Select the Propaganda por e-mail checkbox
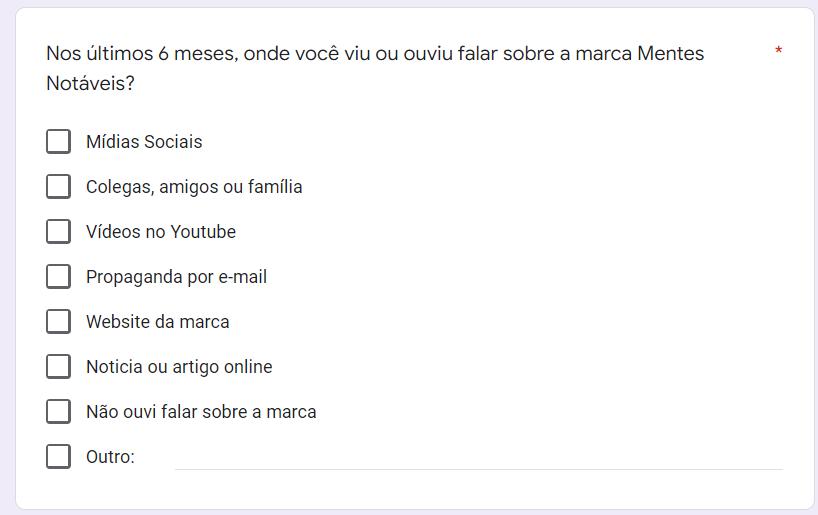This screenshot has width=818, height=515. click(x=58, y=276)
